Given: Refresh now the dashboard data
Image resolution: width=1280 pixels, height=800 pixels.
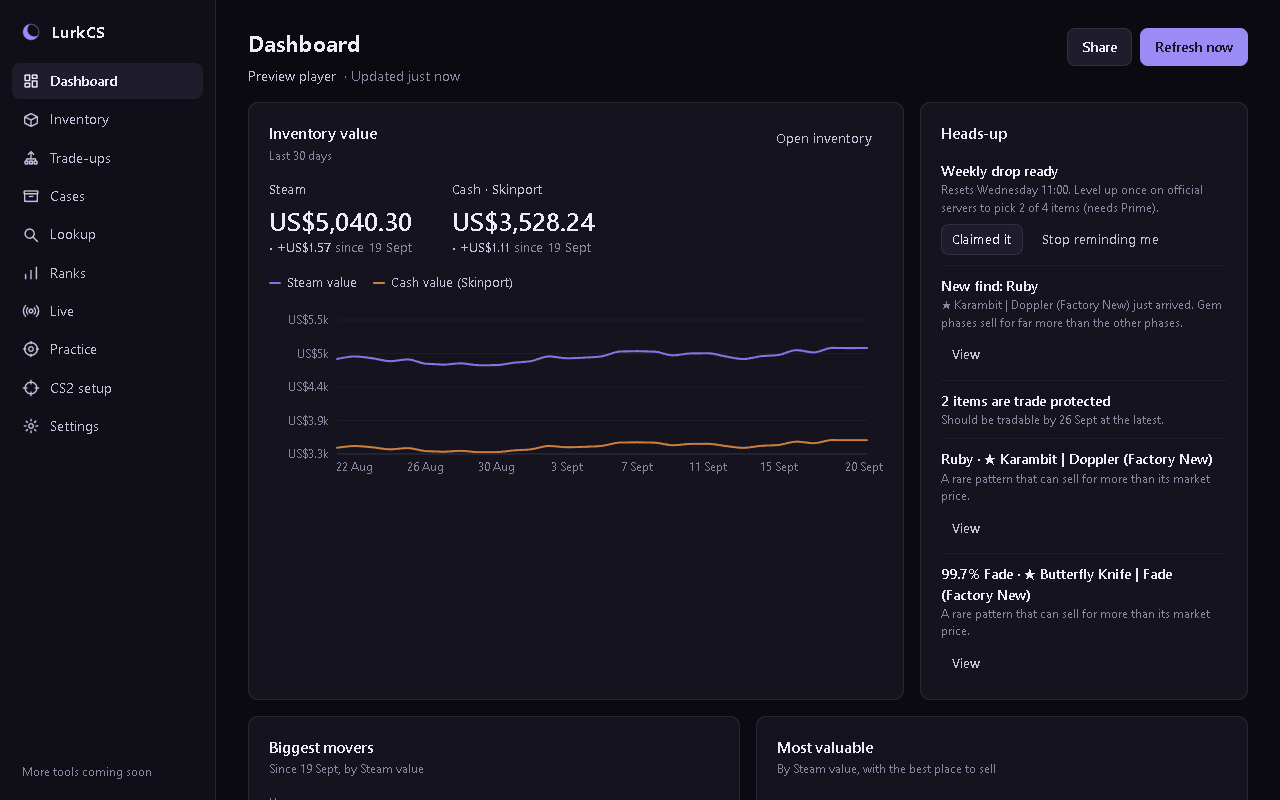Looking at the screenshot, I should tap(1194, 47).
